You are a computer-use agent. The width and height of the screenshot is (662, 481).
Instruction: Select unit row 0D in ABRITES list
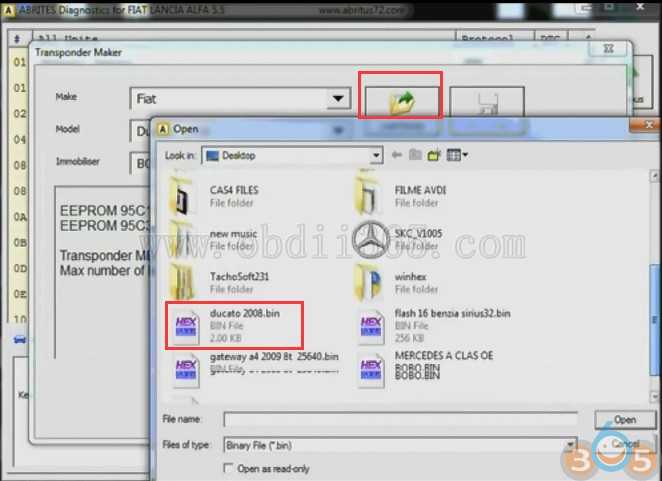tap(19, 269)
